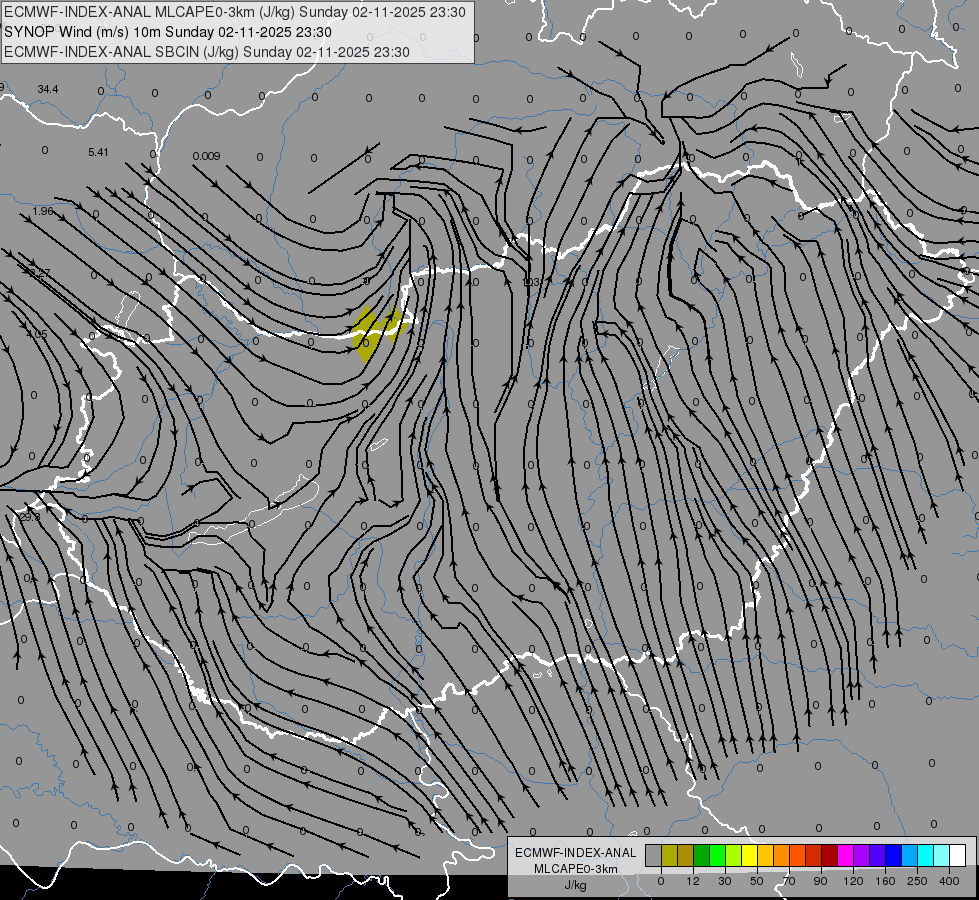This screenshot has height=900, width=979.
Task: Select the 5.41 value on the map
Action: click(98, 152)
